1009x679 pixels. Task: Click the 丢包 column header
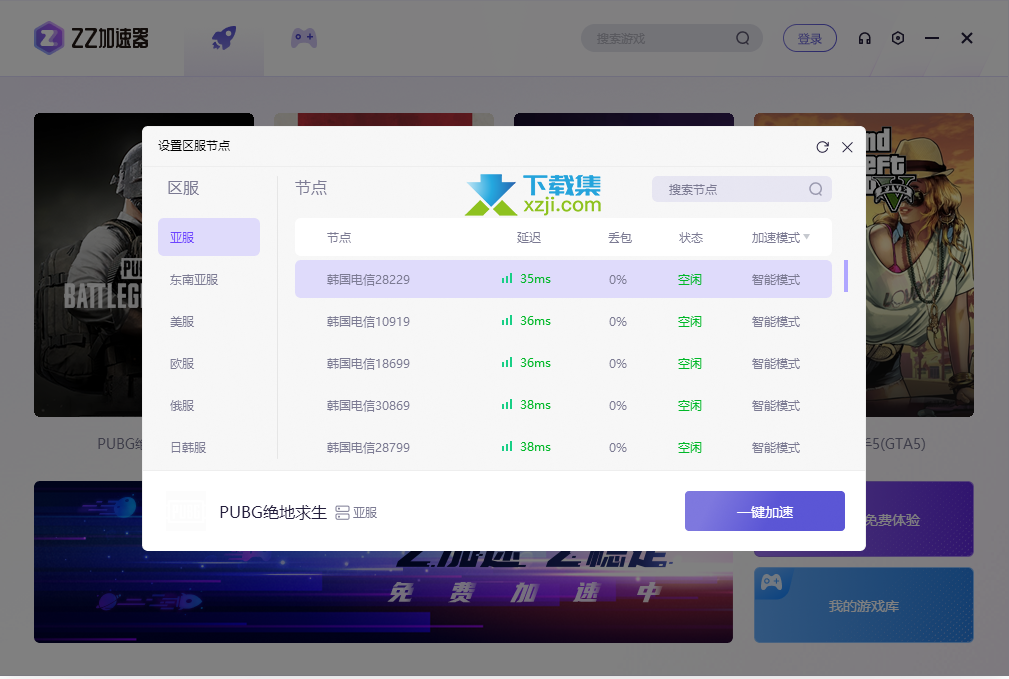pyautogui.click(x=620, y=237)
